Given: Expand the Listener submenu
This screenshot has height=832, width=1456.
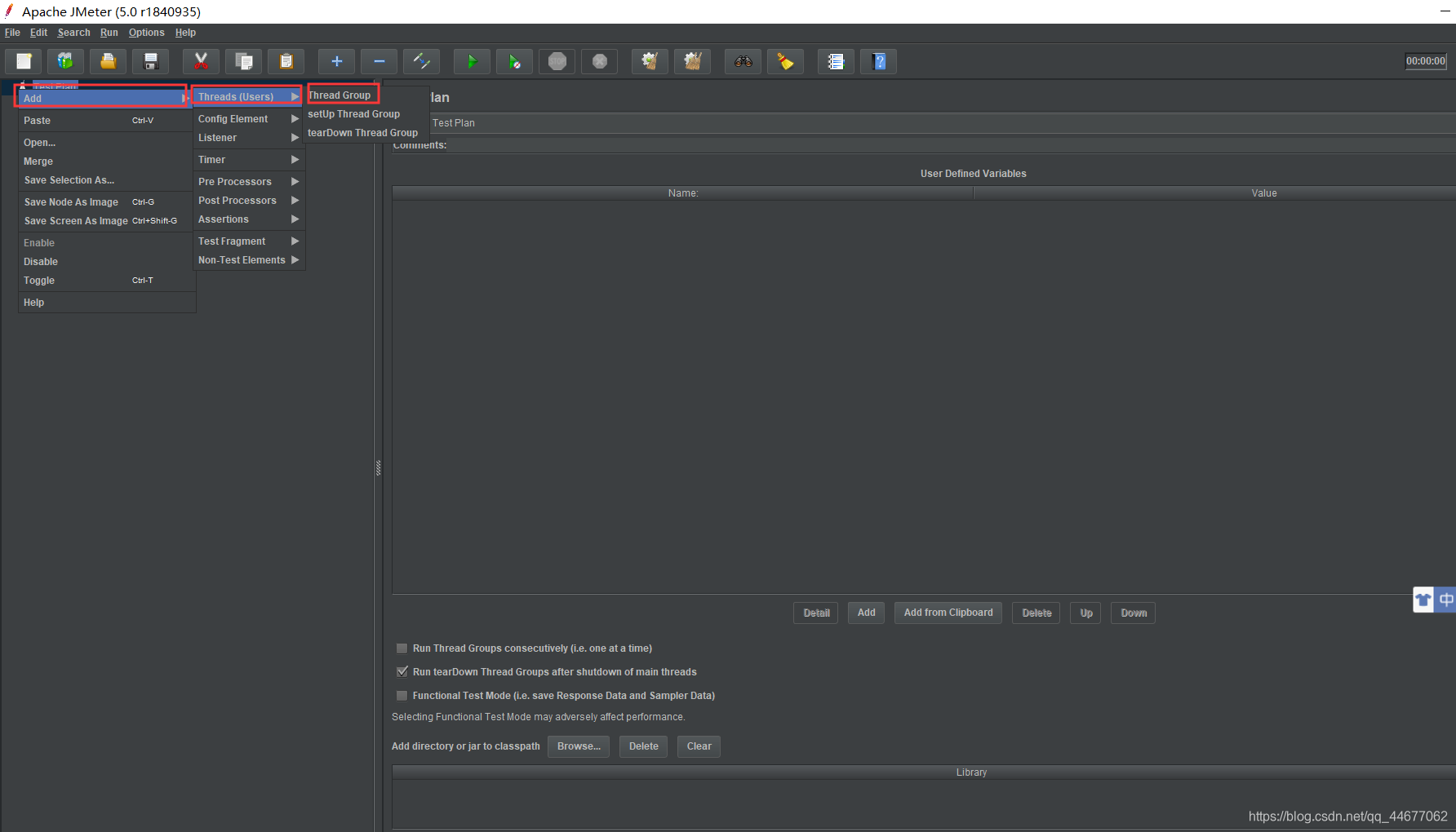Looking at the screenshot, I should point(248,138).
